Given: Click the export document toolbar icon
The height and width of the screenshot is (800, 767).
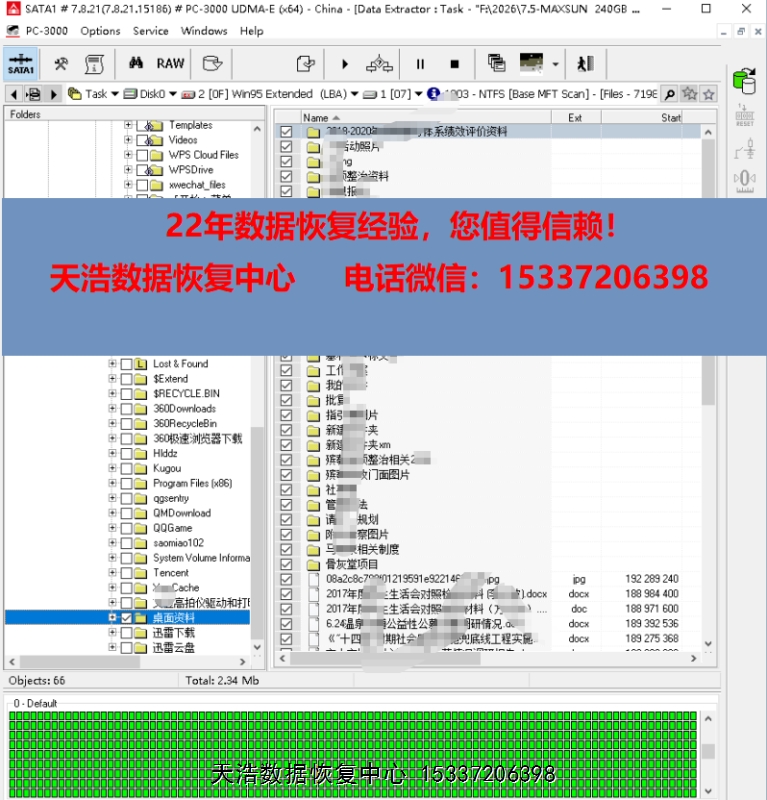Looking at the screenshot, I should [305, 64].
